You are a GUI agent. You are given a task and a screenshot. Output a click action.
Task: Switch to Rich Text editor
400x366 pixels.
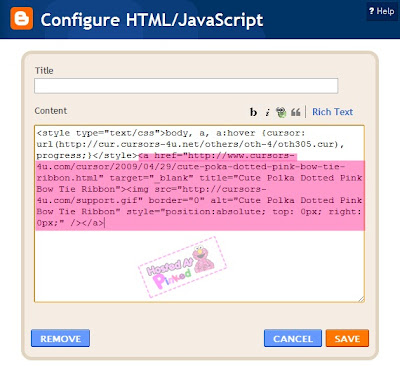332,112
